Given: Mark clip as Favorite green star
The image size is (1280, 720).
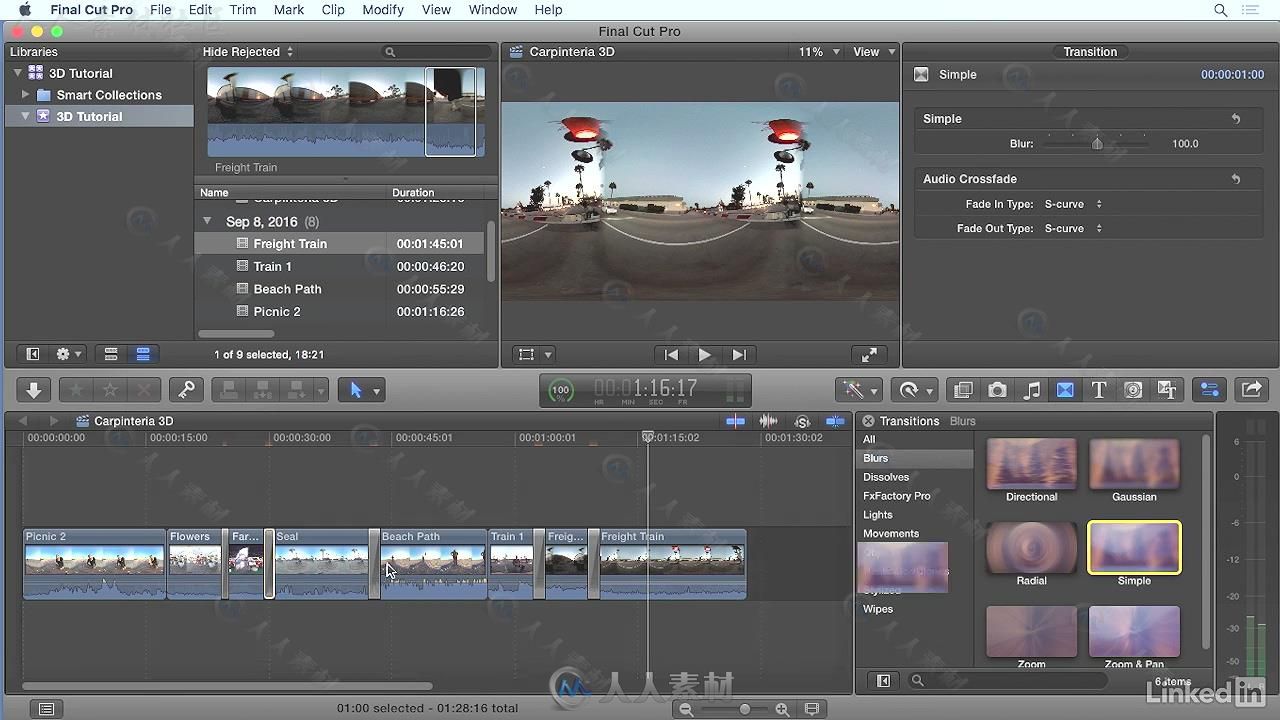Looking at the screenshot, I should (x=77, y=390).
